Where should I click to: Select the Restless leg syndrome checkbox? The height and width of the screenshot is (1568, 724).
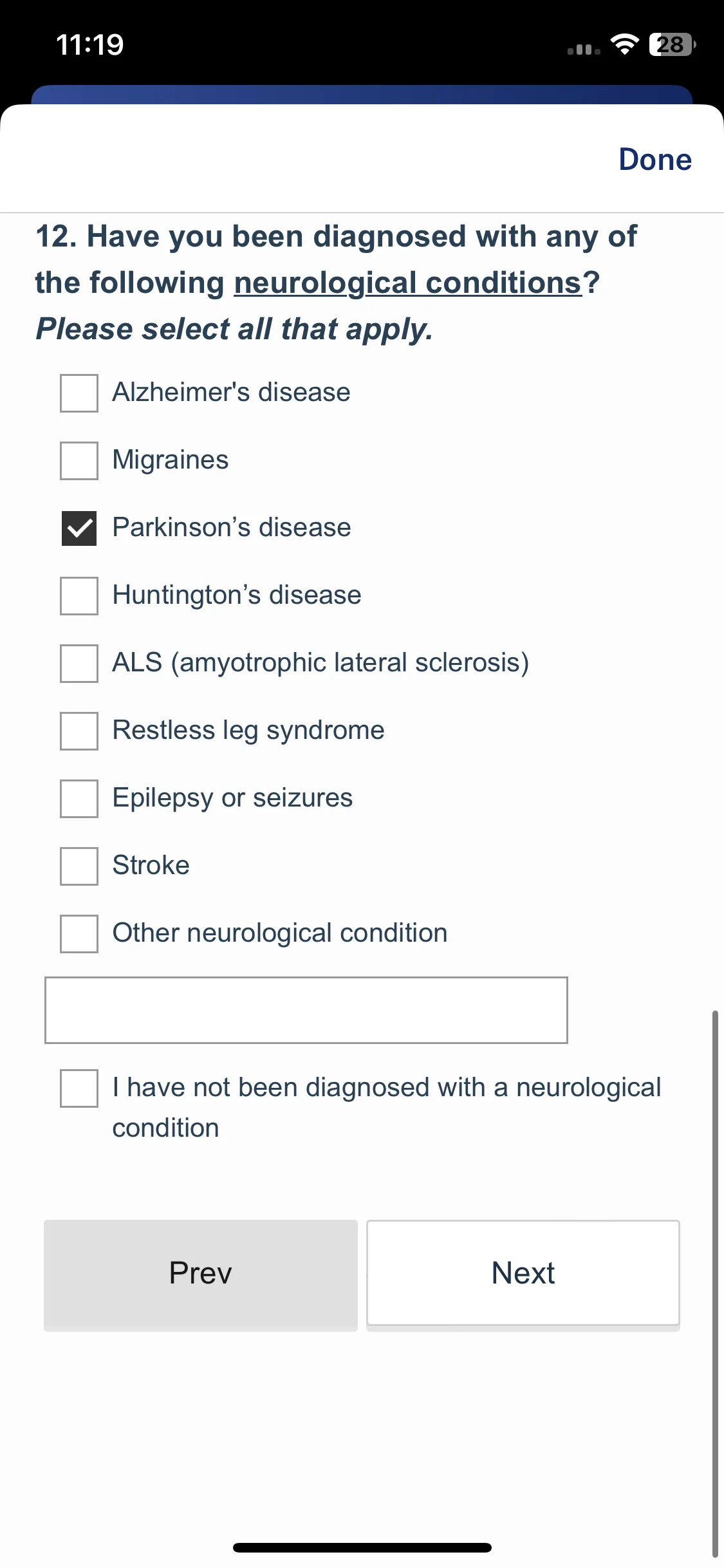tap(79, 731)
